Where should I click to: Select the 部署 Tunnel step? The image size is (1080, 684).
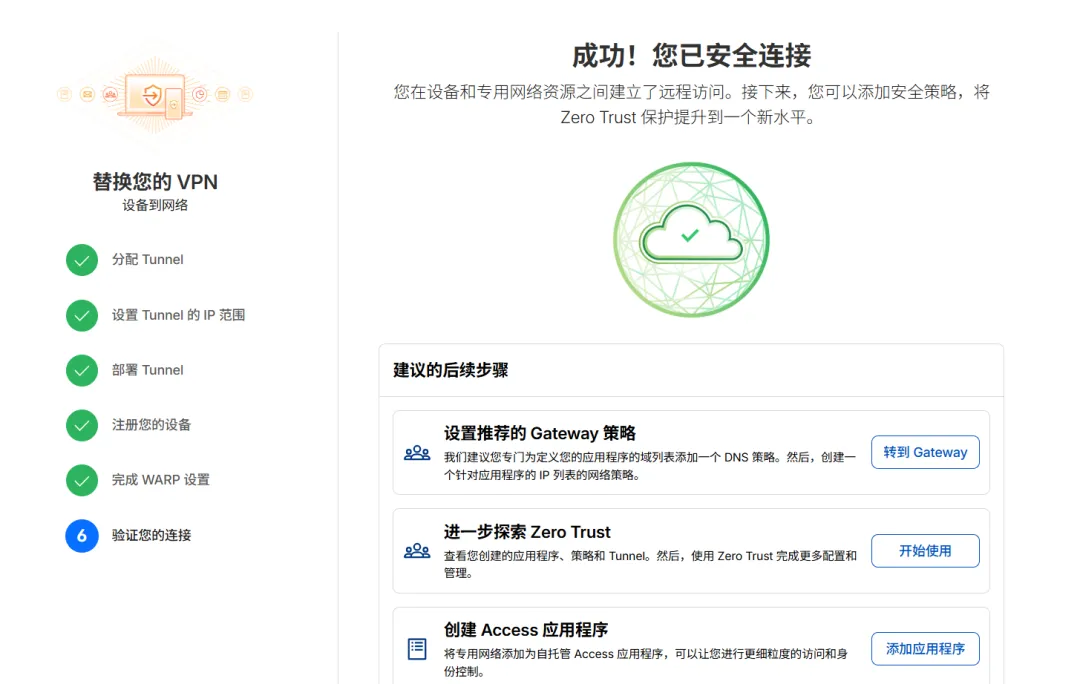(x=147, y=371)
